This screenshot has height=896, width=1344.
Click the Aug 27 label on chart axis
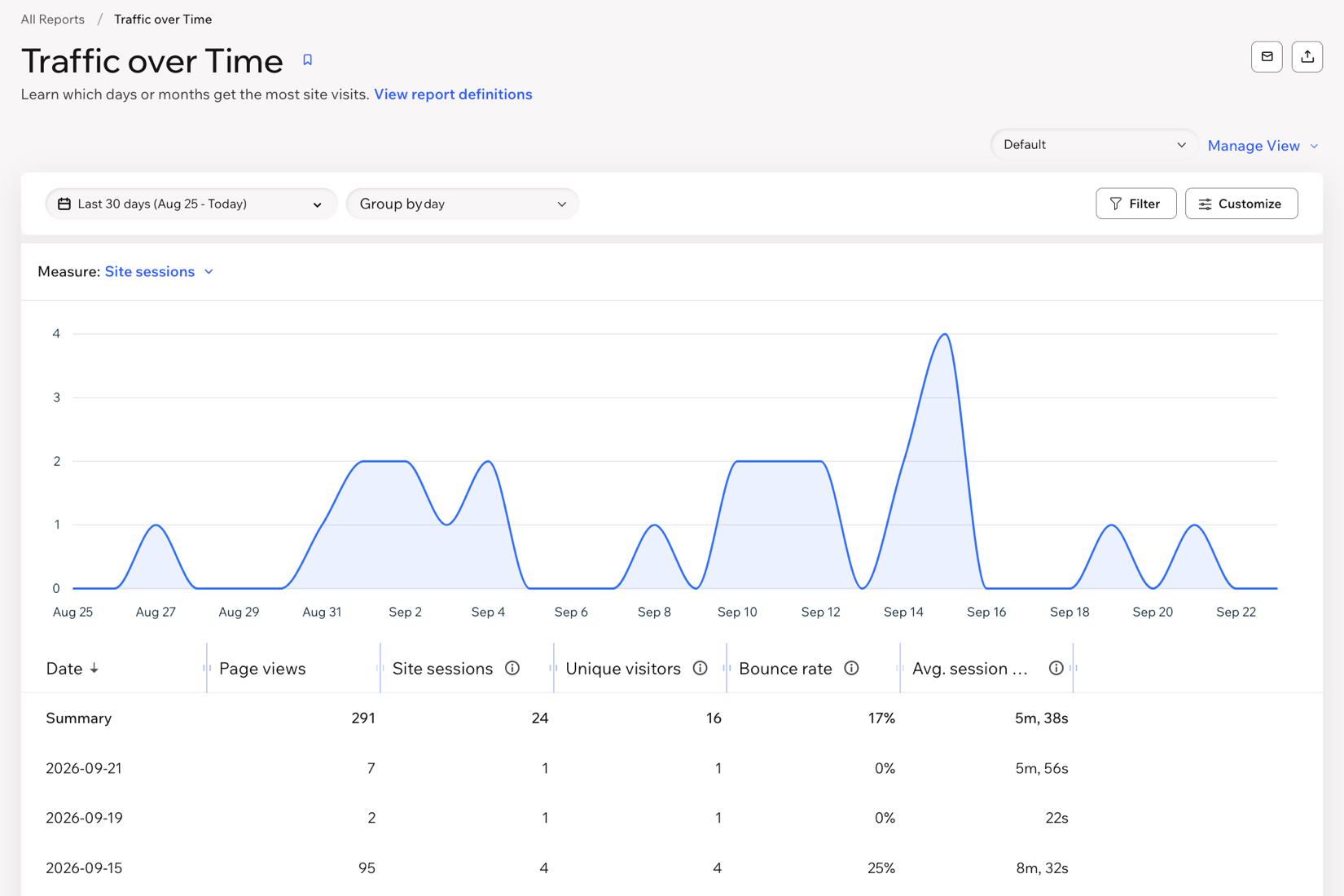(156, 612)
